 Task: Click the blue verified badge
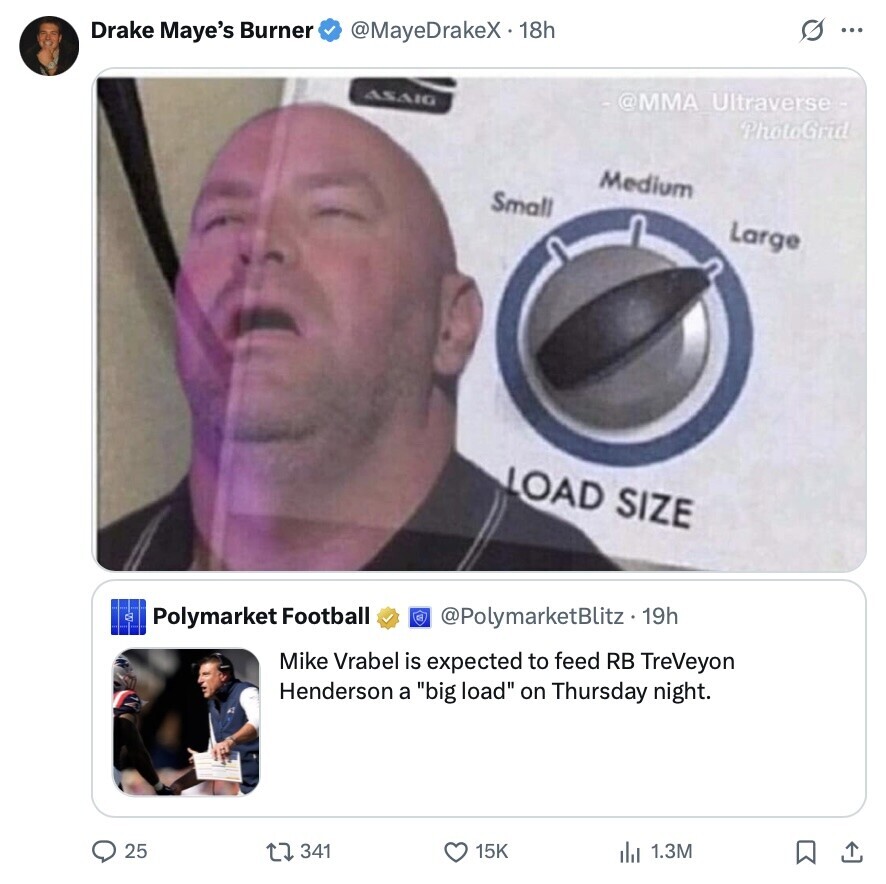330,31
